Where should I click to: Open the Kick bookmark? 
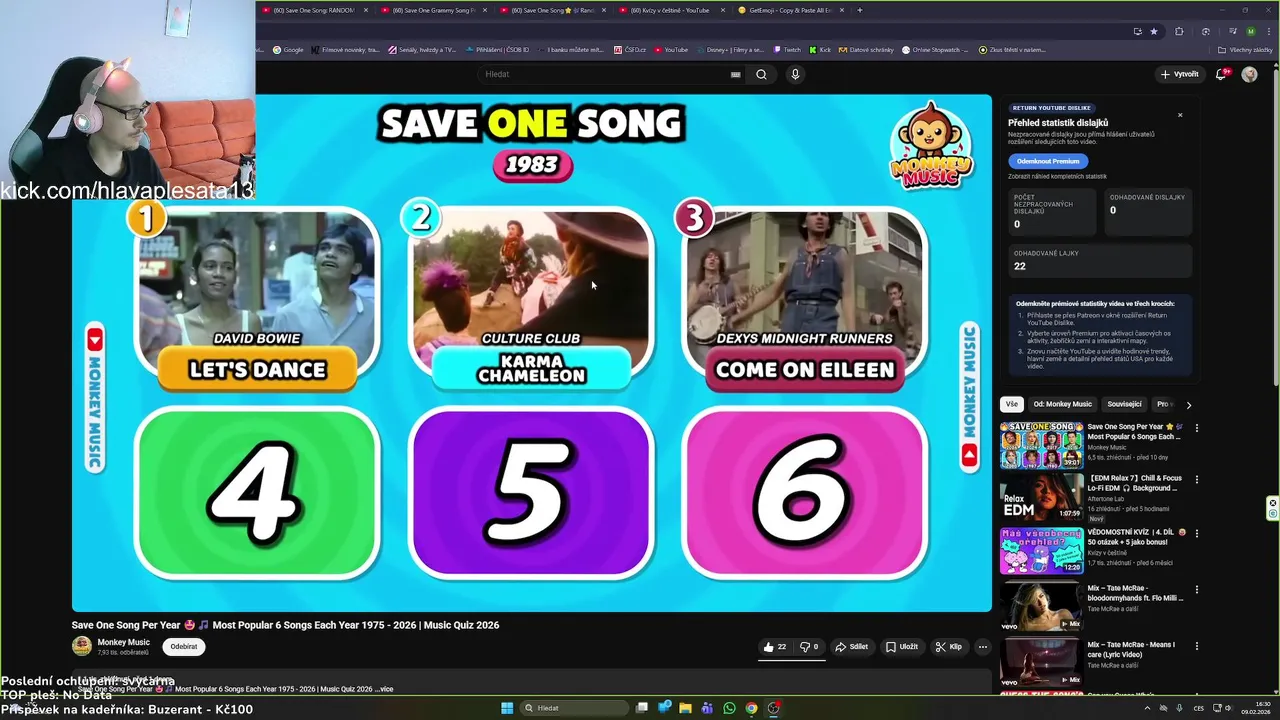[x=820, y=50]
